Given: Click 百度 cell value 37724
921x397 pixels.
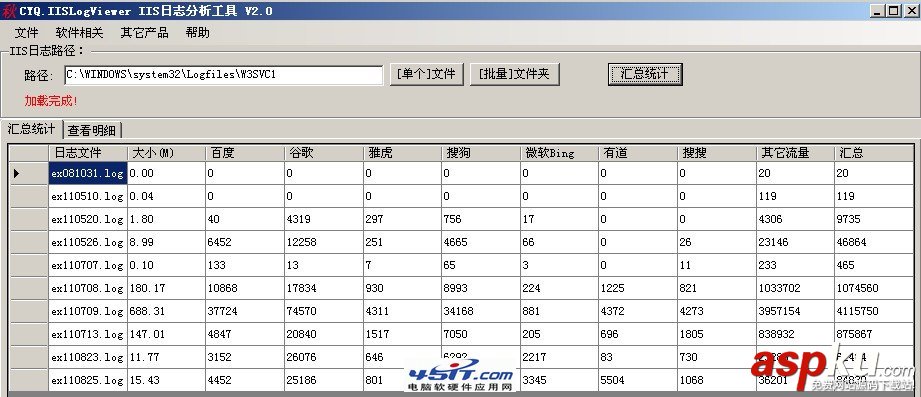Looking at the screenshot, I should 245,311.
